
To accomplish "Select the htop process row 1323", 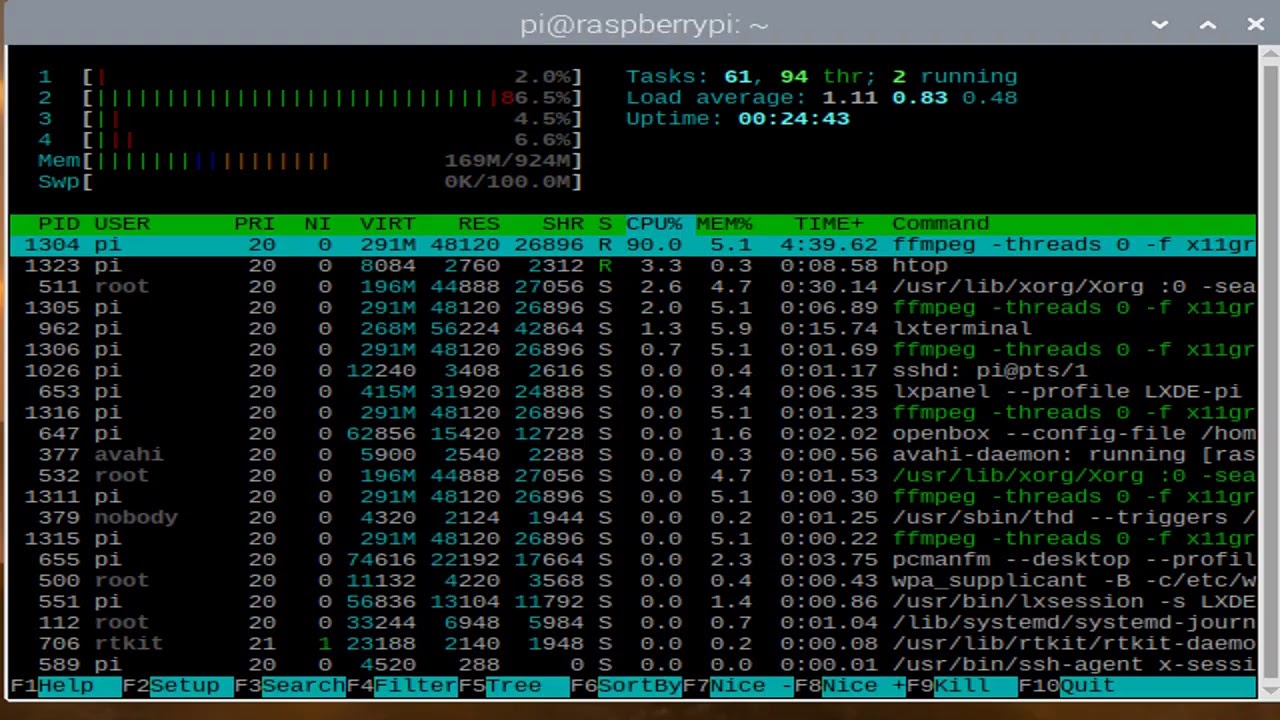I will coord(633,266).
